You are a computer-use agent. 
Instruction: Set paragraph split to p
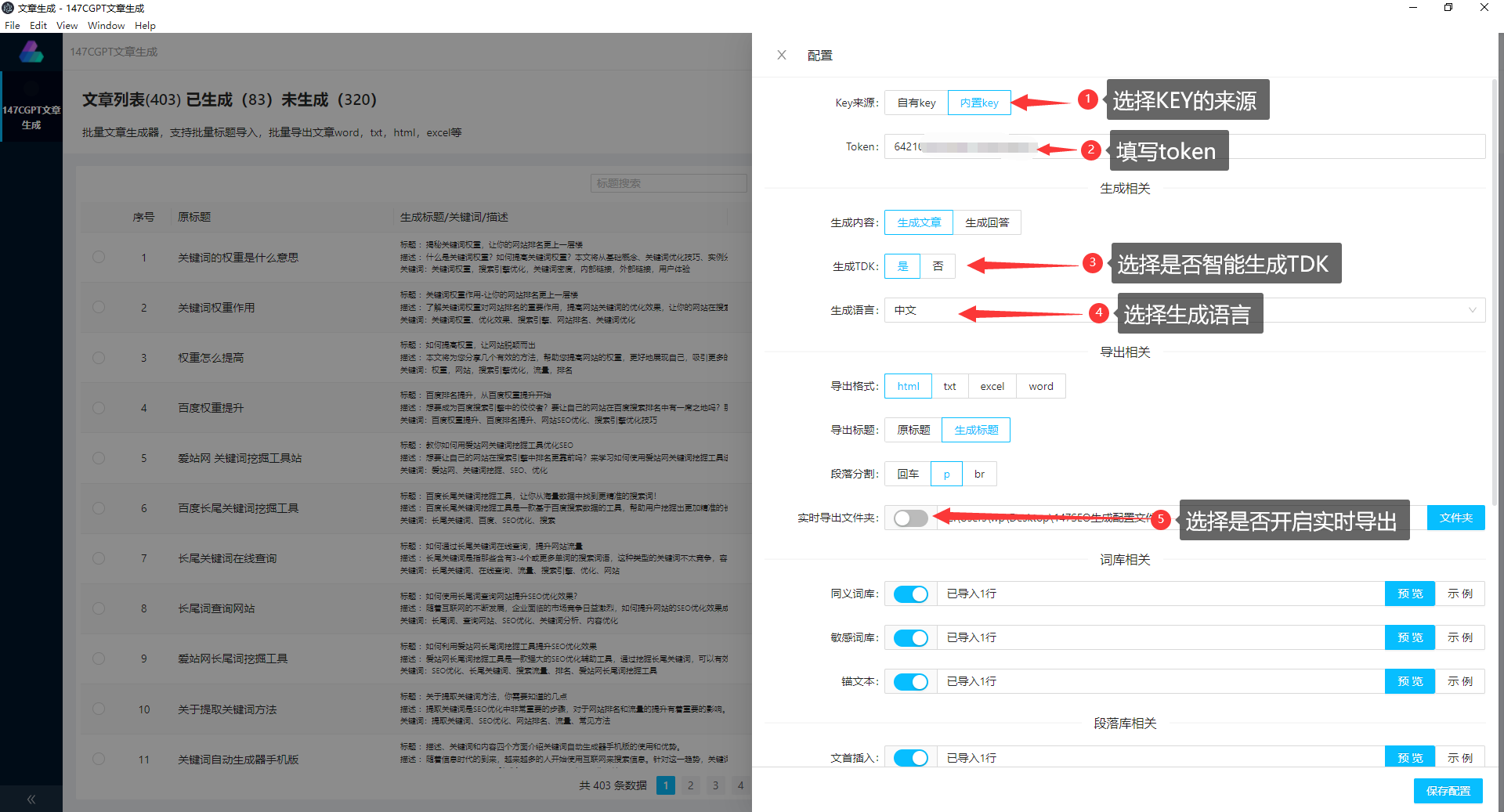[x=946, y=474]
